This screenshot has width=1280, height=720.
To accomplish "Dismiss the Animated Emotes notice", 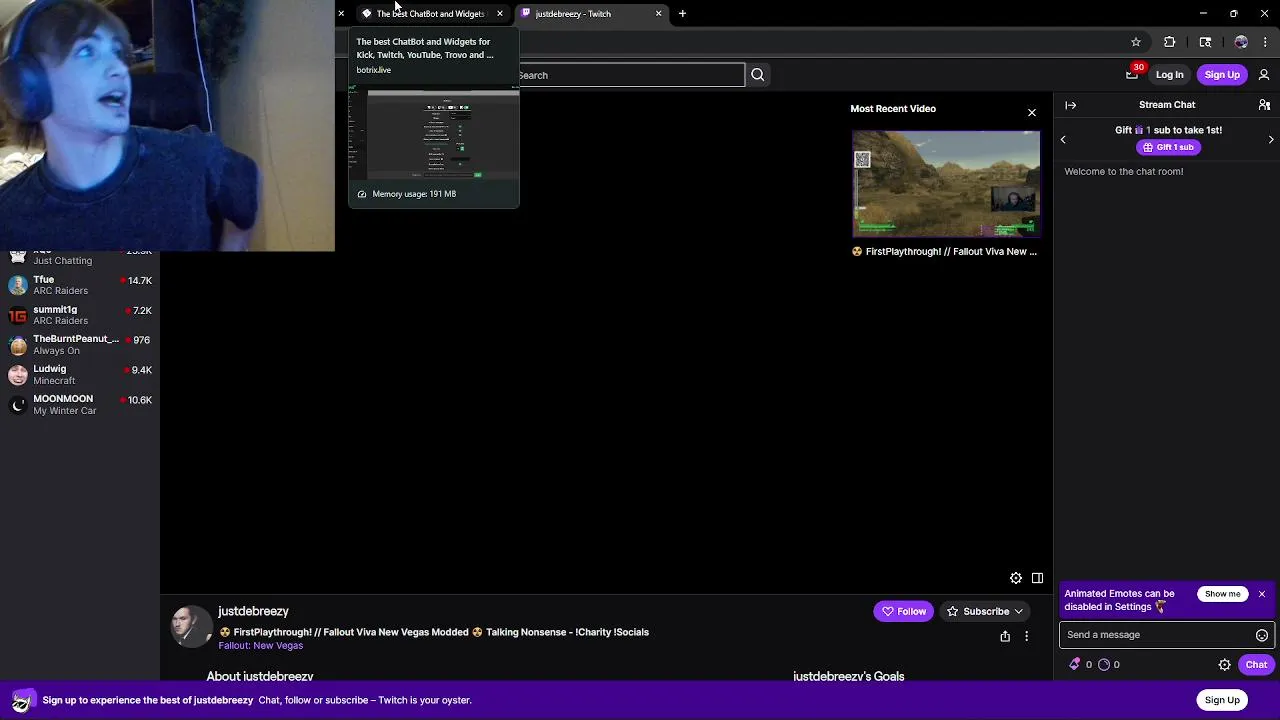I will tap(1262, 594).
